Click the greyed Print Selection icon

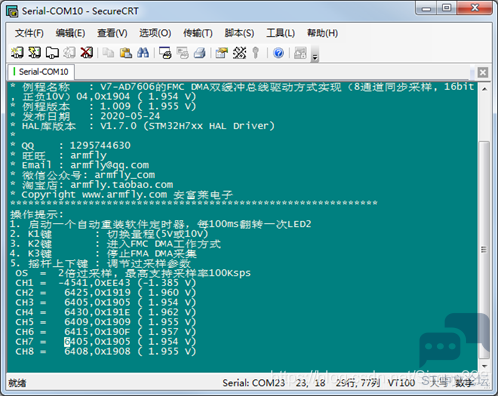[182, 53]
